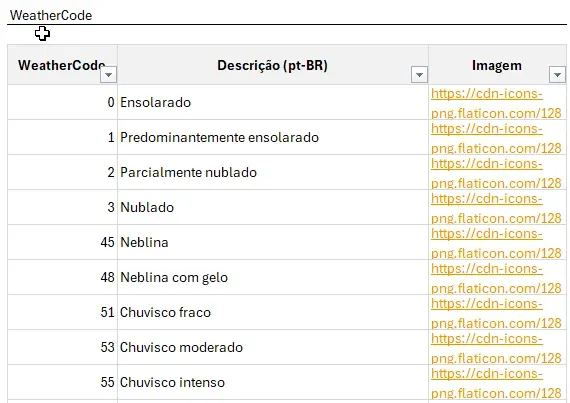Select the weather code cell with value 0

point(63,102)
